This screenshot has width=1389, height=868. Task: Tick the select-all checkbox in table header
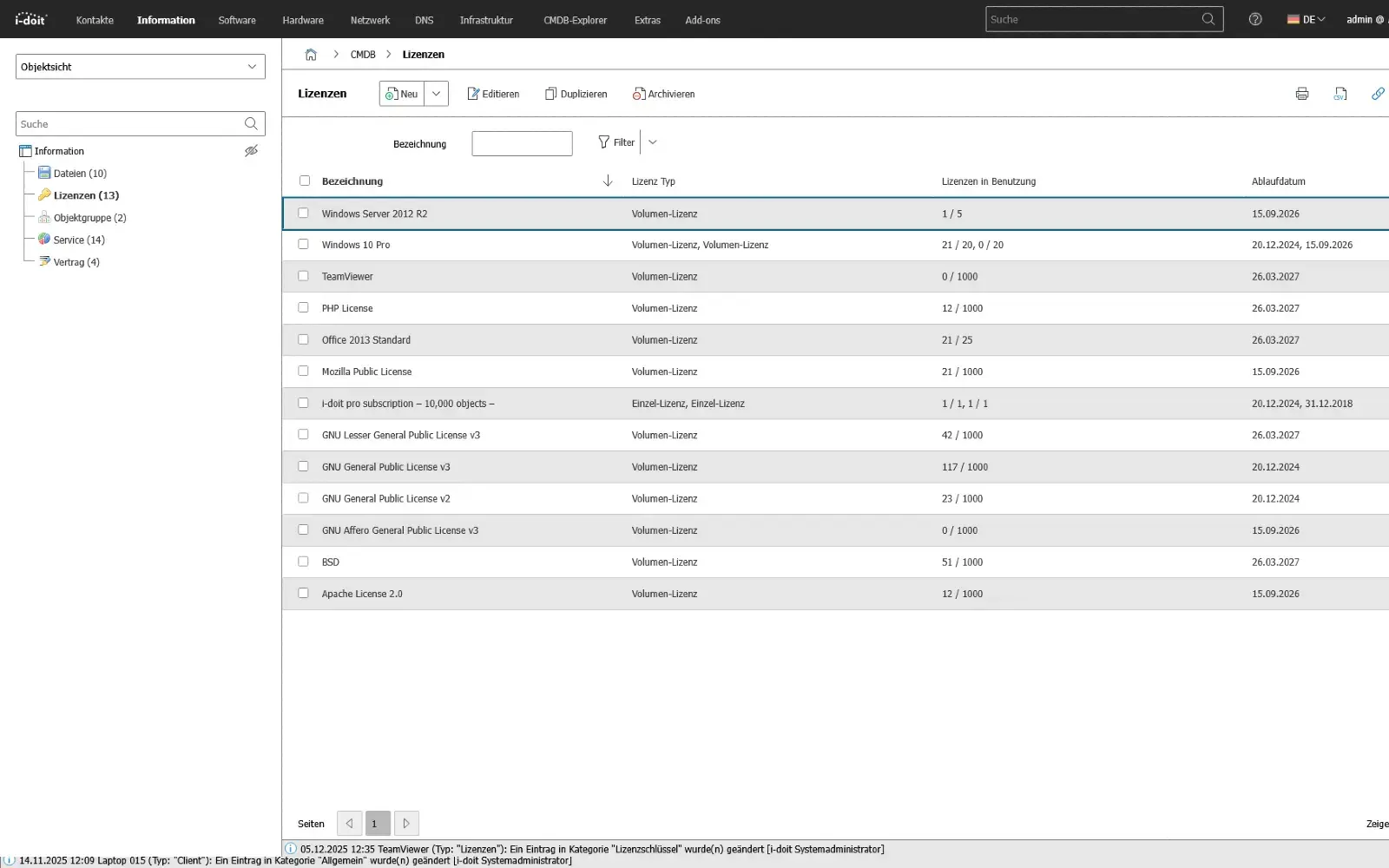(x=305, y=181)
